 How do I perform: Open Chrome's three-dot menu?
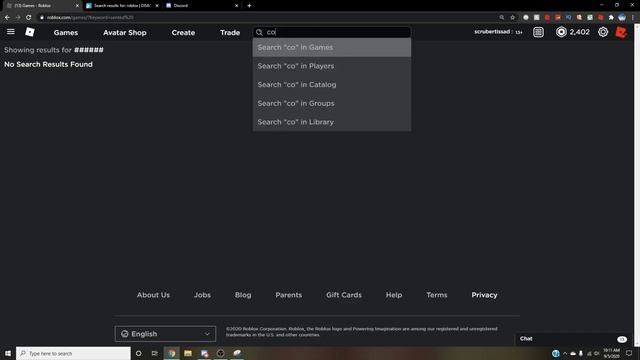633,18
